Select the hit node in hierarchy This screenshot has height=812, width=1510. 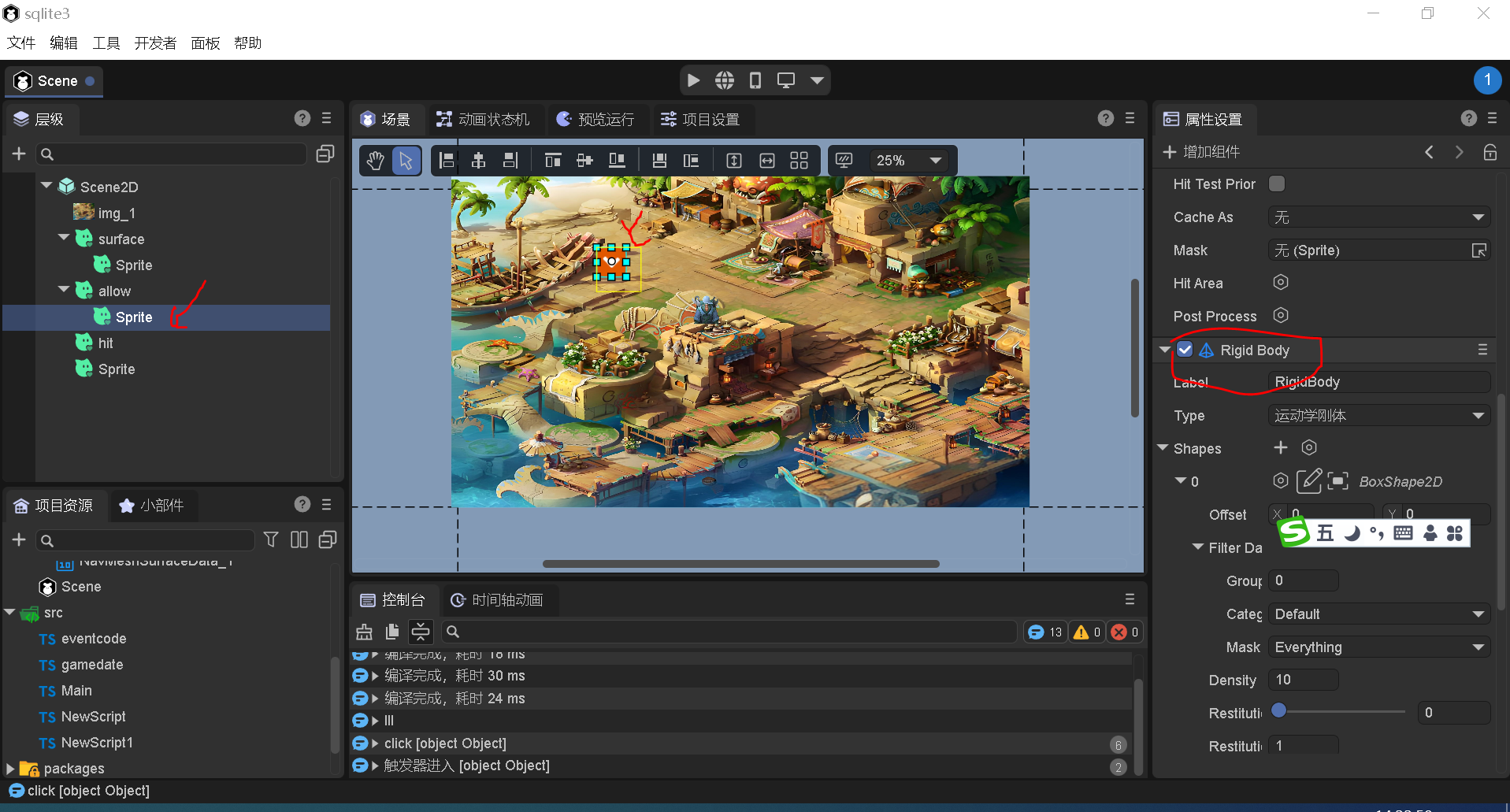pyautogui.click(x=106, y=343)
